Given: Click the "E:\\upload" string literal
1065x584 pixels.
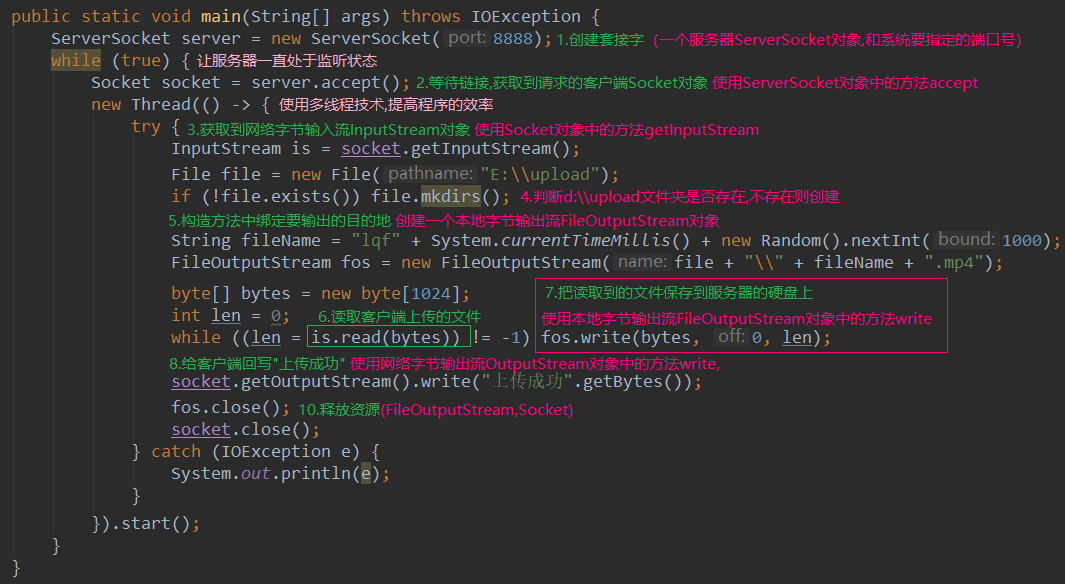Looking at the screenshot, I should 540,175.
